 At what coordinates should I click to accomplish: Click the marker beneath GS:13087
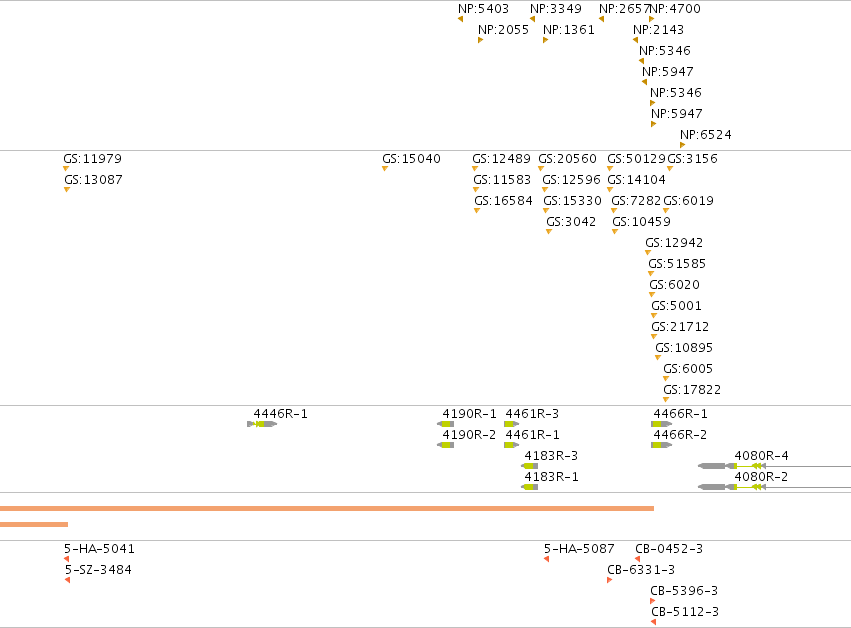pyautogui.click(x=67, y=189)
